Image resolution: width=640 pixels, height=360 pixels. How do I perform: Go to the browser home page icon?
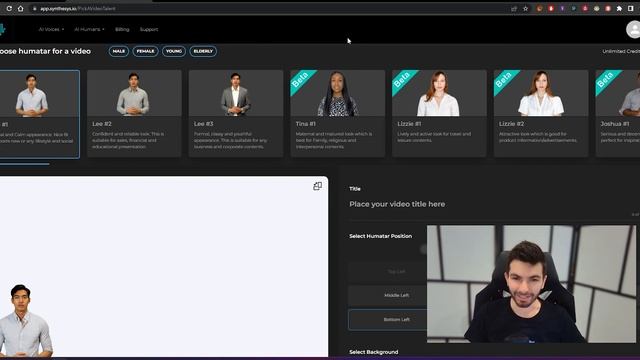point(20,8)
